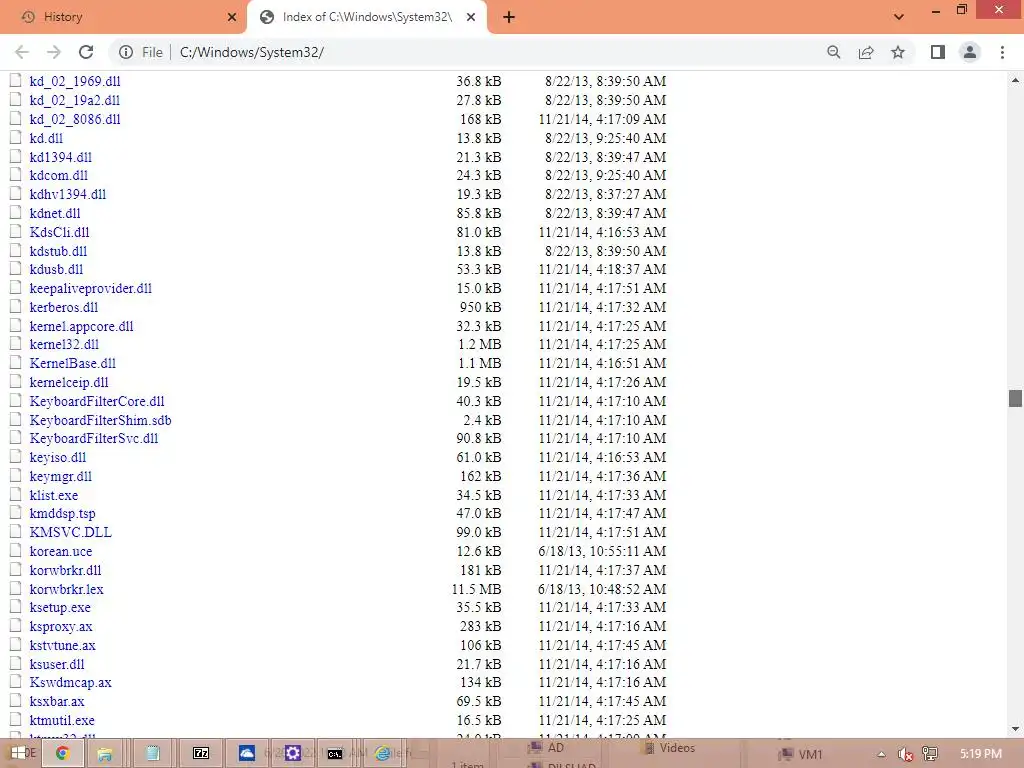
Task: Open ksetup.exe link
Action: (60, 608)
